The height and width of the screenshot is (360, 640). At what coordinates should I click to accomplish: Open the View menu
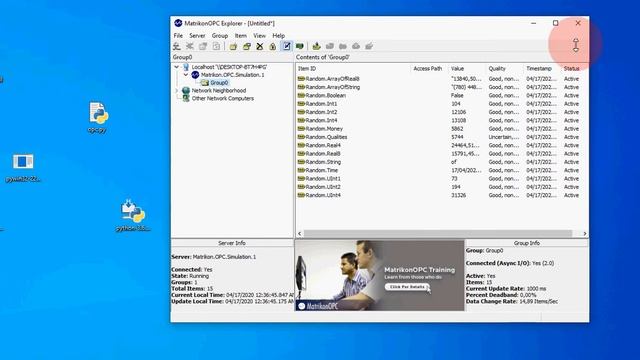point(259,36)
